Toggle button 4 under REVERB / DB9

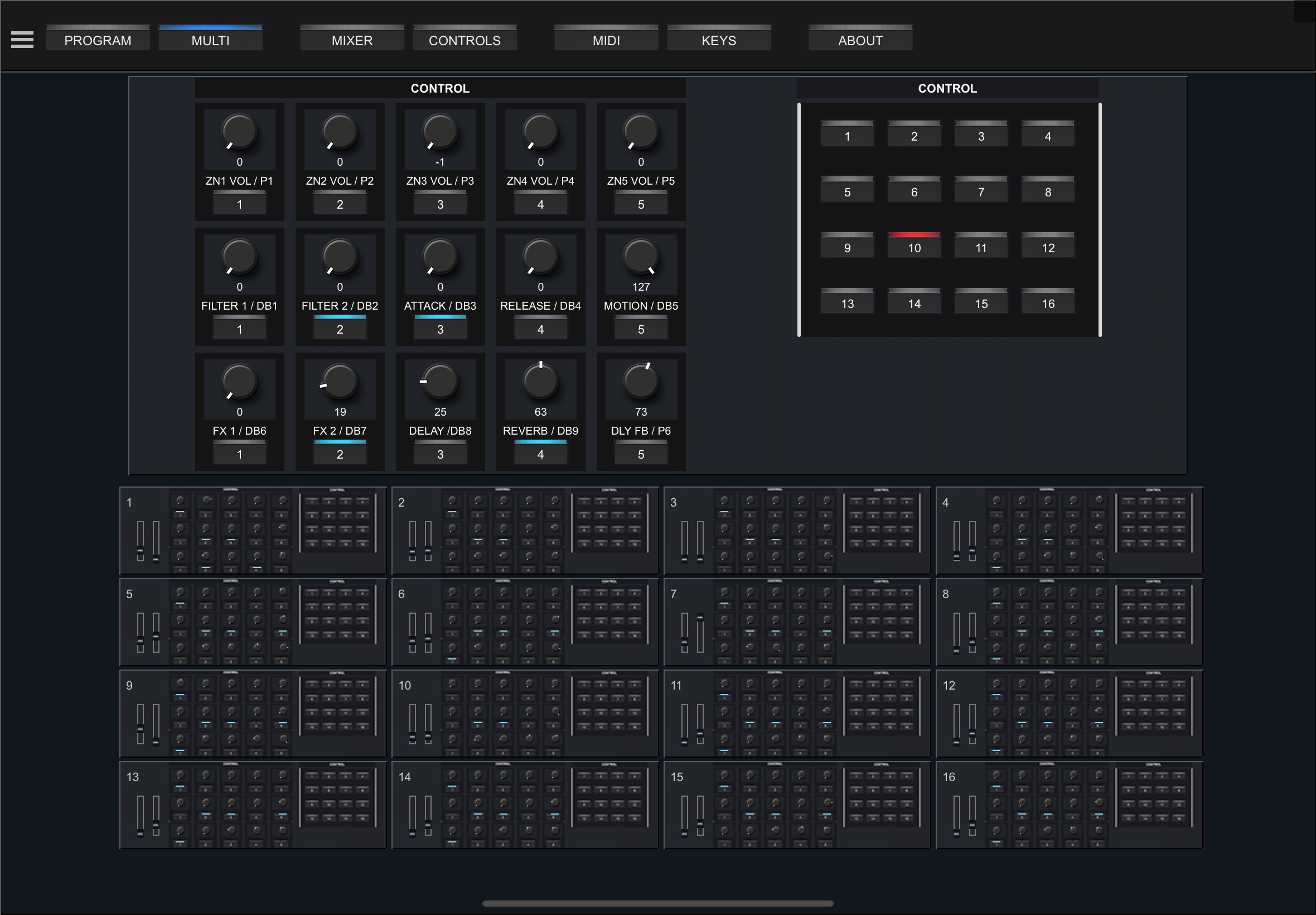pyautogui.click(x=540, y=454)
